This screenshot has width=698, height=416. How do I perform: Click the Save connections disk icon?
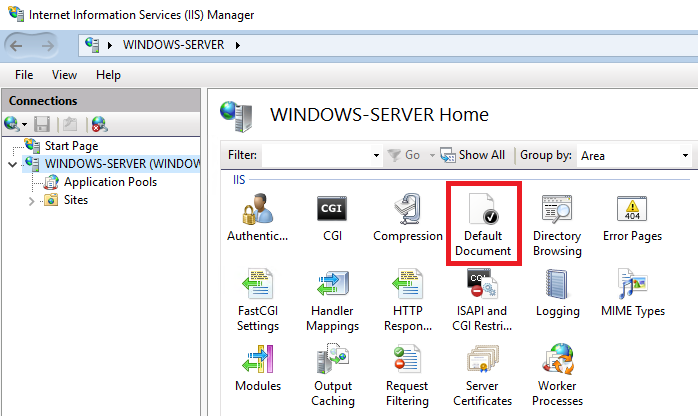tap(42, 124)
